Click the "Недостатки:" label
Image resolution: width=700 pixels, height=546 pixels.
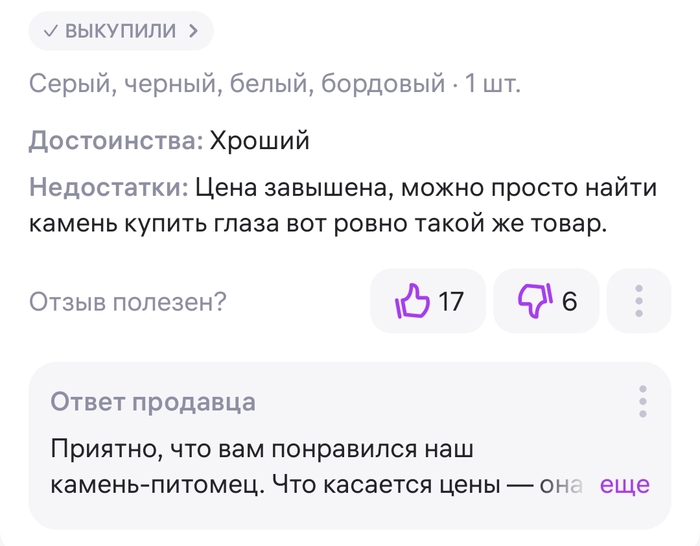(109, 186)
